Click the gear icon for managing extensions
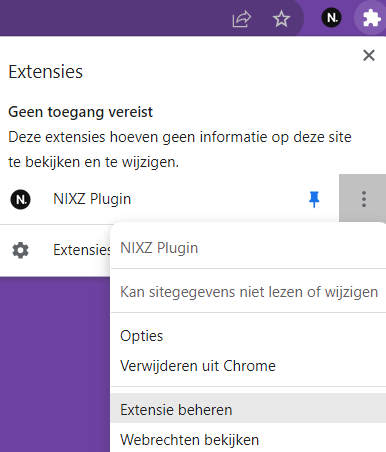Screen dimensions: 386x452 [x=20, y=250]
